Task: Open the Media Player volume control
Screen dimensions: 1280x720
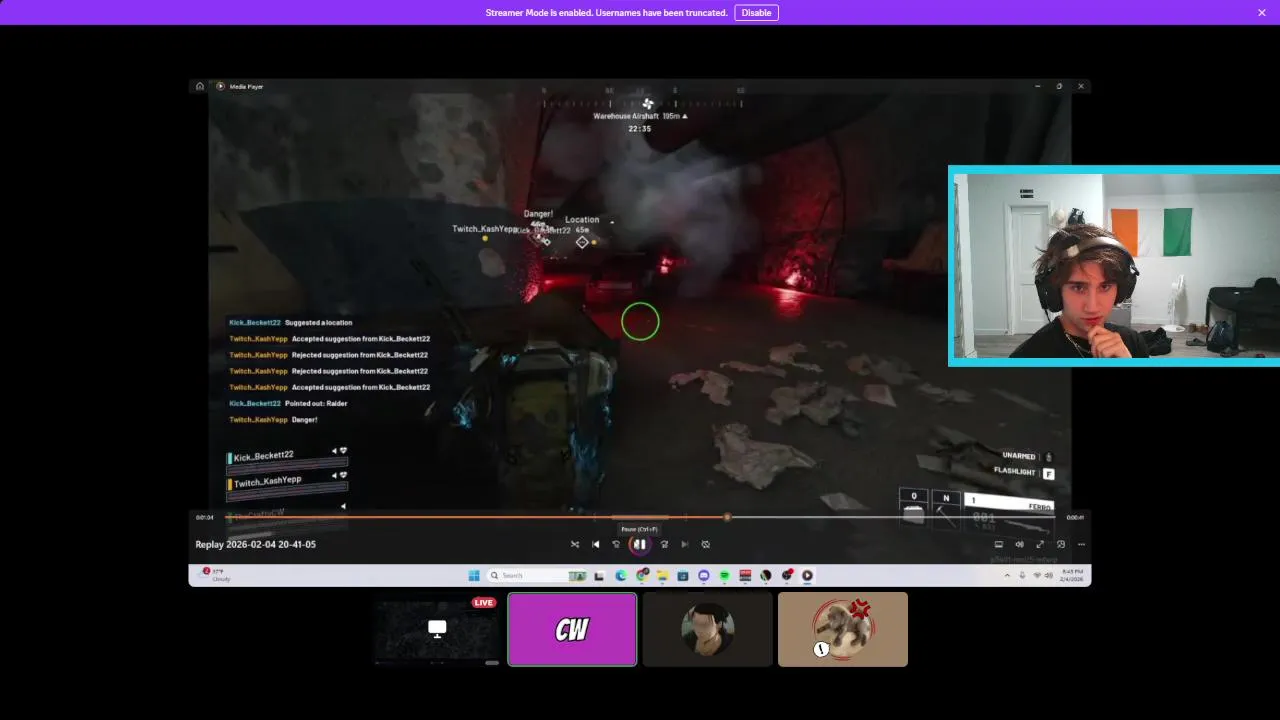Action: click(1020, 544)
